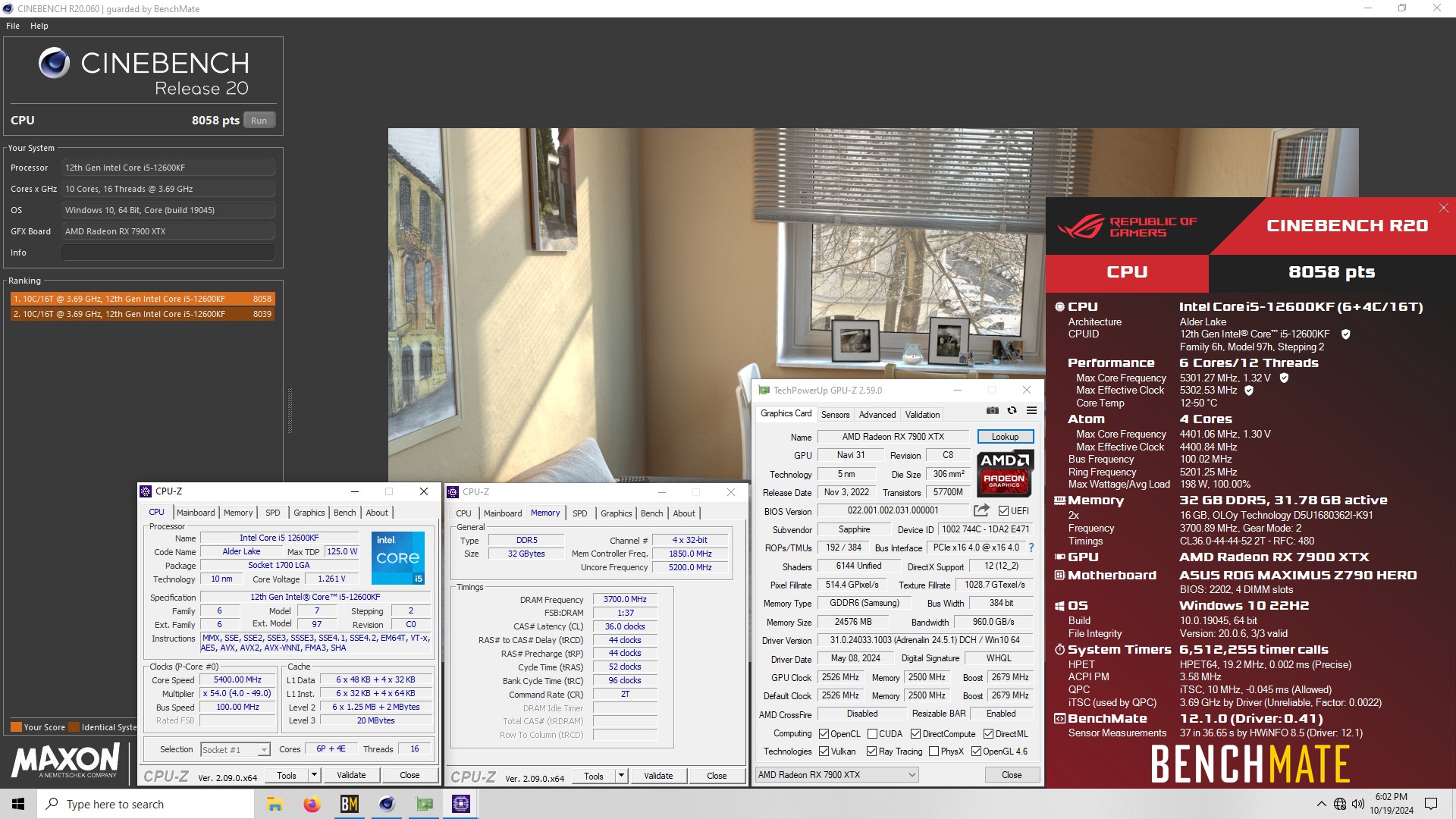Click the taskbar search box
Screen dimensions: 1456x819
[146, 804]
